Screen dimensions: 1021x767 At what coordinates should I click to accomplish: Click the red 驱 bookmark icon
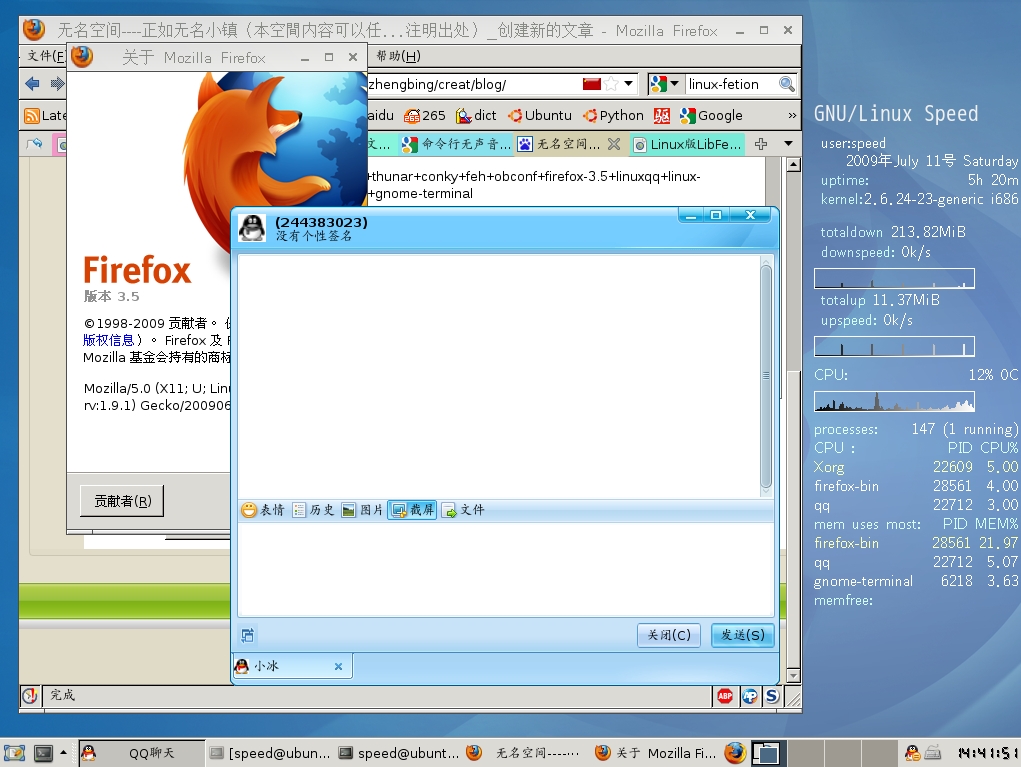[662, 116]
